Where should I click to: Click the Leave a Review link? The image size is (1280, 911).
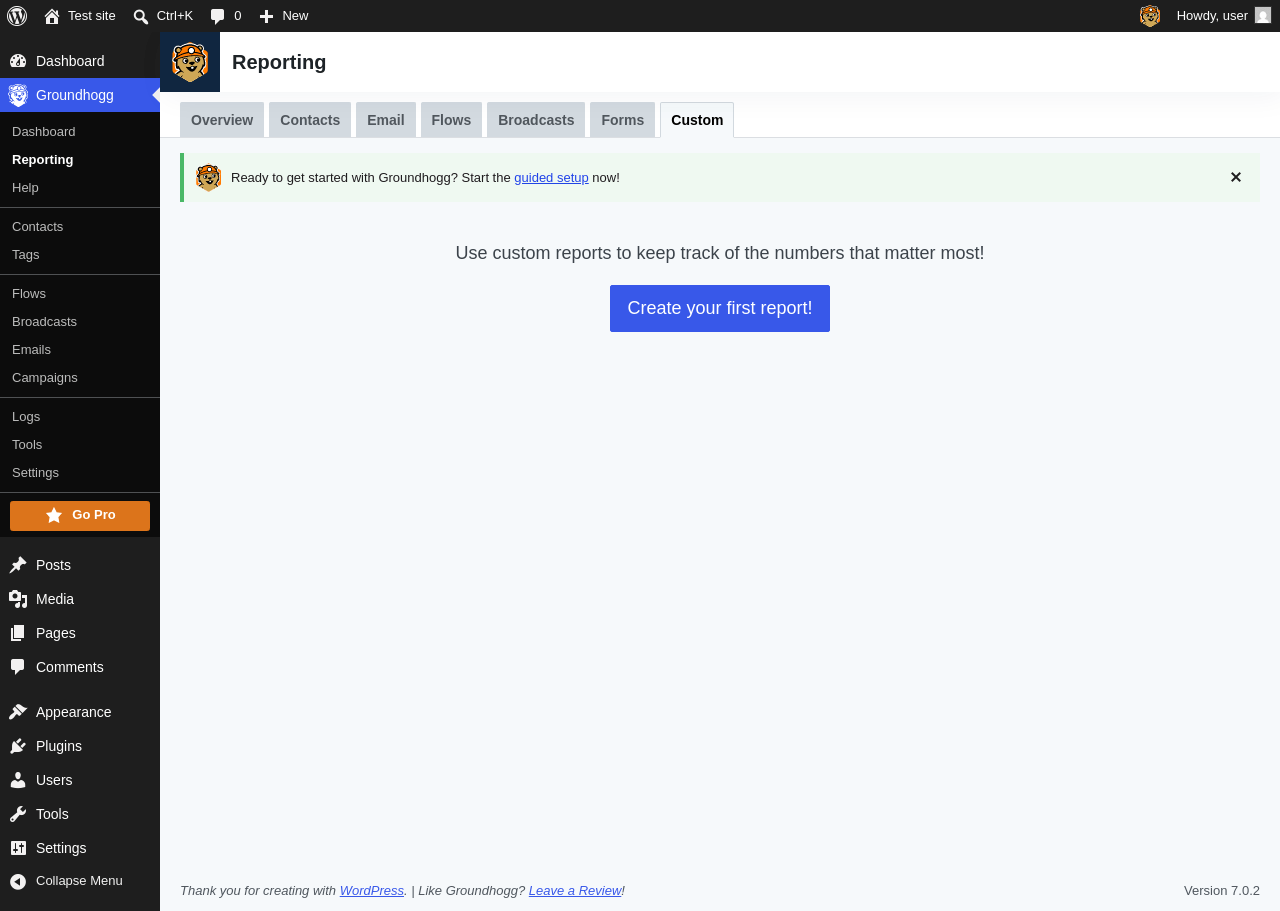[x=575, y=890]
